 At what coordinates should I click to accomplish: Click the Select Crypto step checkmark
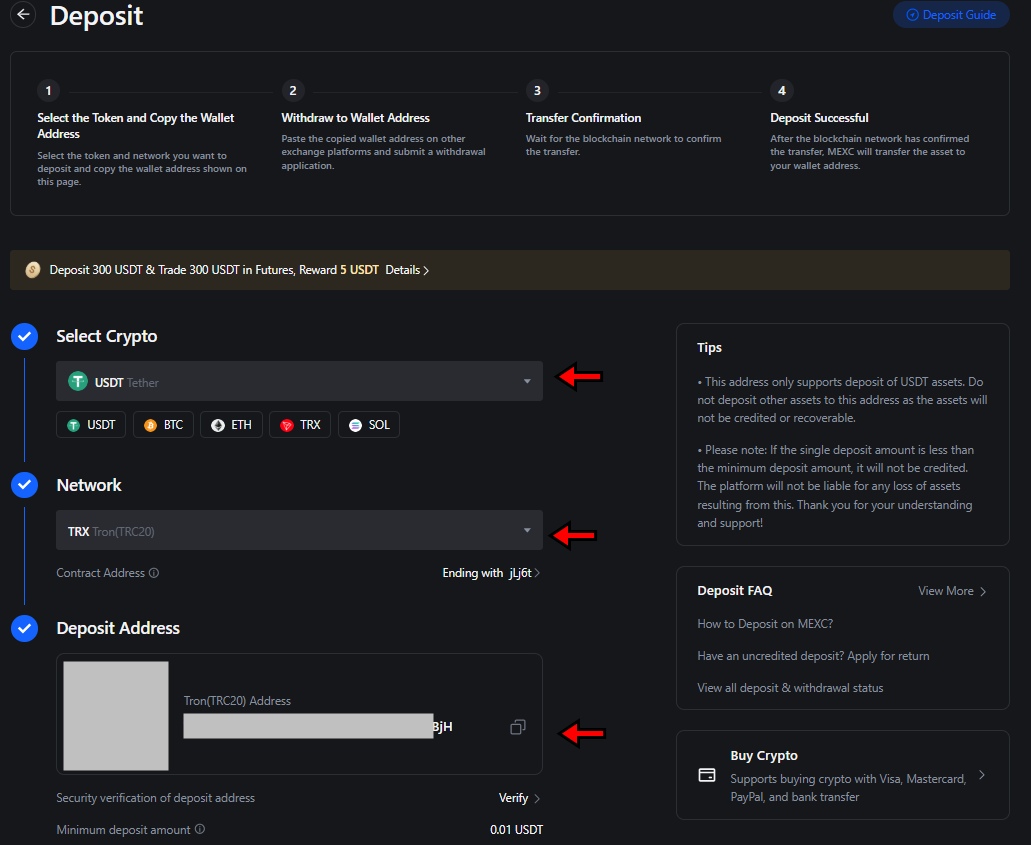pos(24,336)
